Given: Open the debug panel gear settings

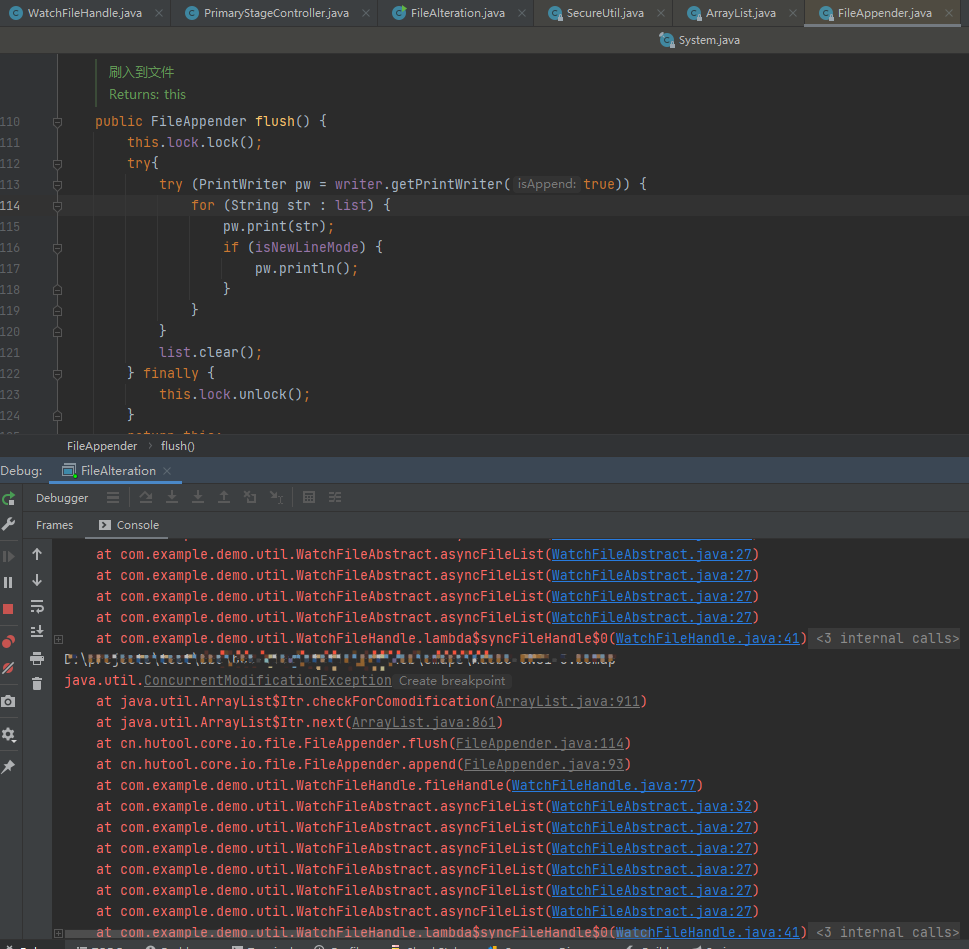Looking at the screenshot, I should click(9, 735).
